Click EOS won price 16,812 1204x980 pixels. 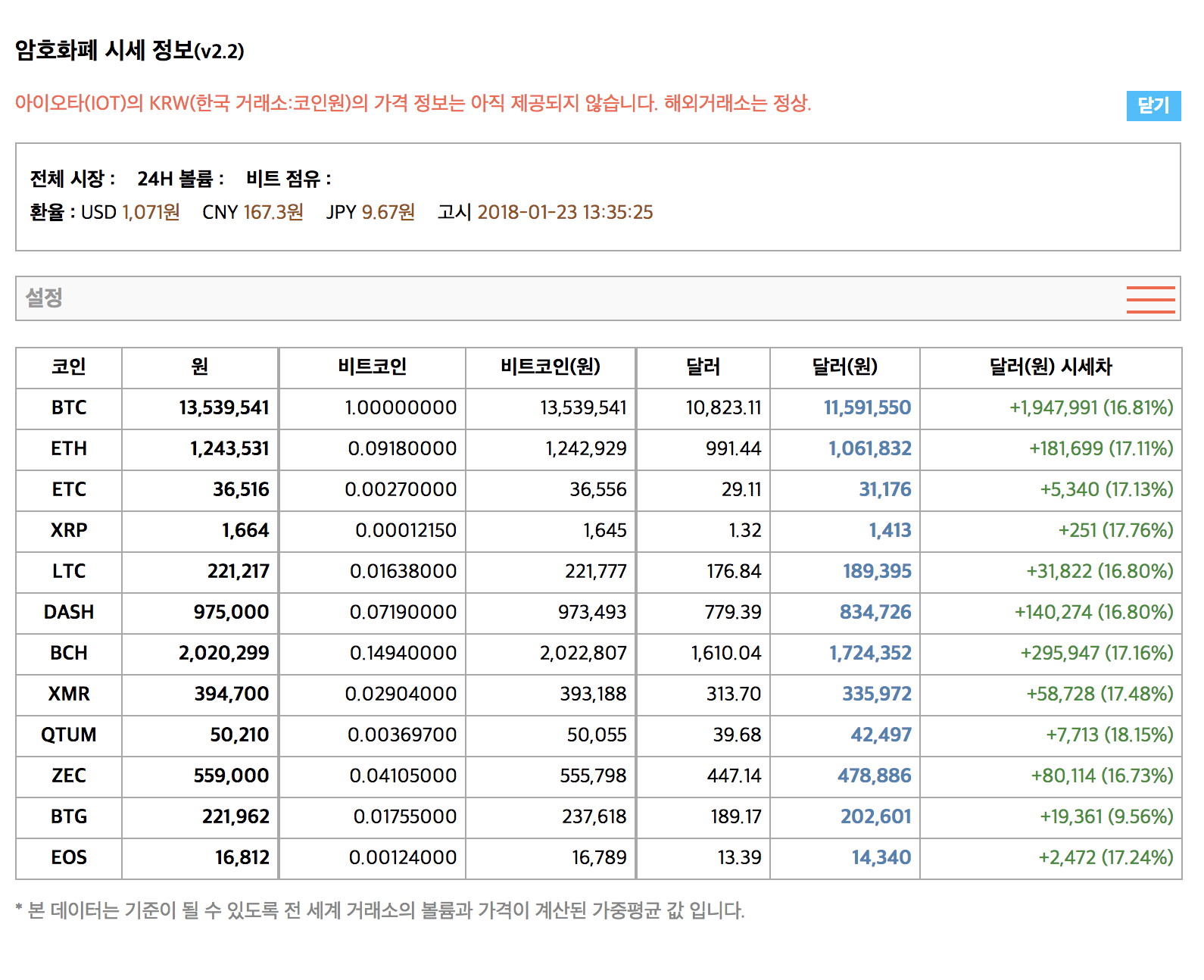click(242, 858)
